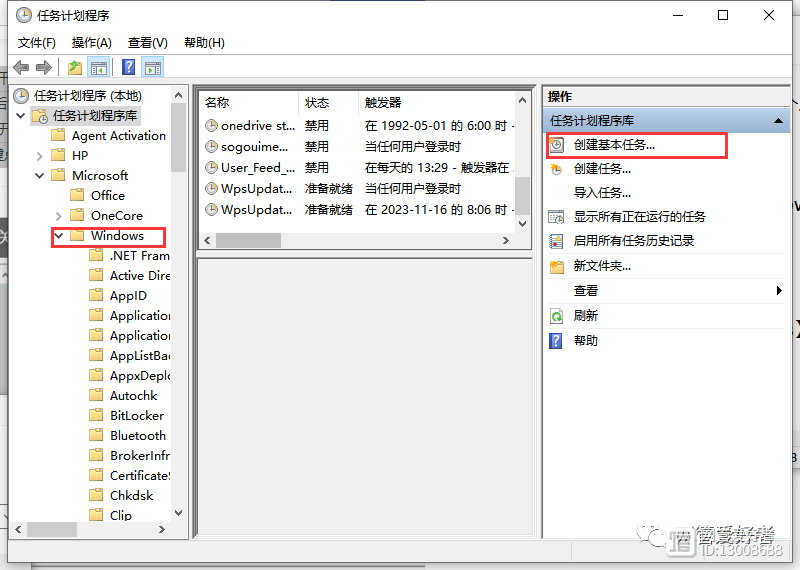Click the 帮助 icon in actions pane
Image resolution: width=800 pixels, height=570 pixels.
point(556,340)
